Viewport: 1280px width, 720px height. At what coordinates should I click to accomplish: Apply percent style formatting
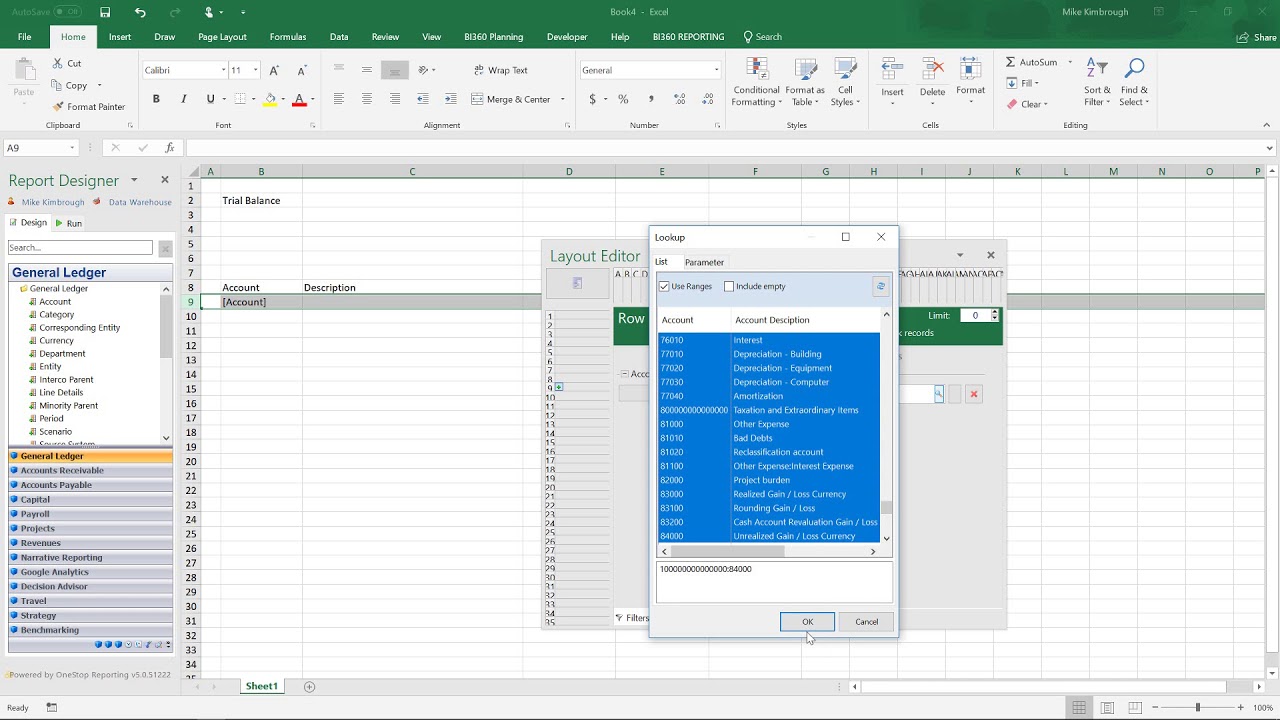(623, 99)
